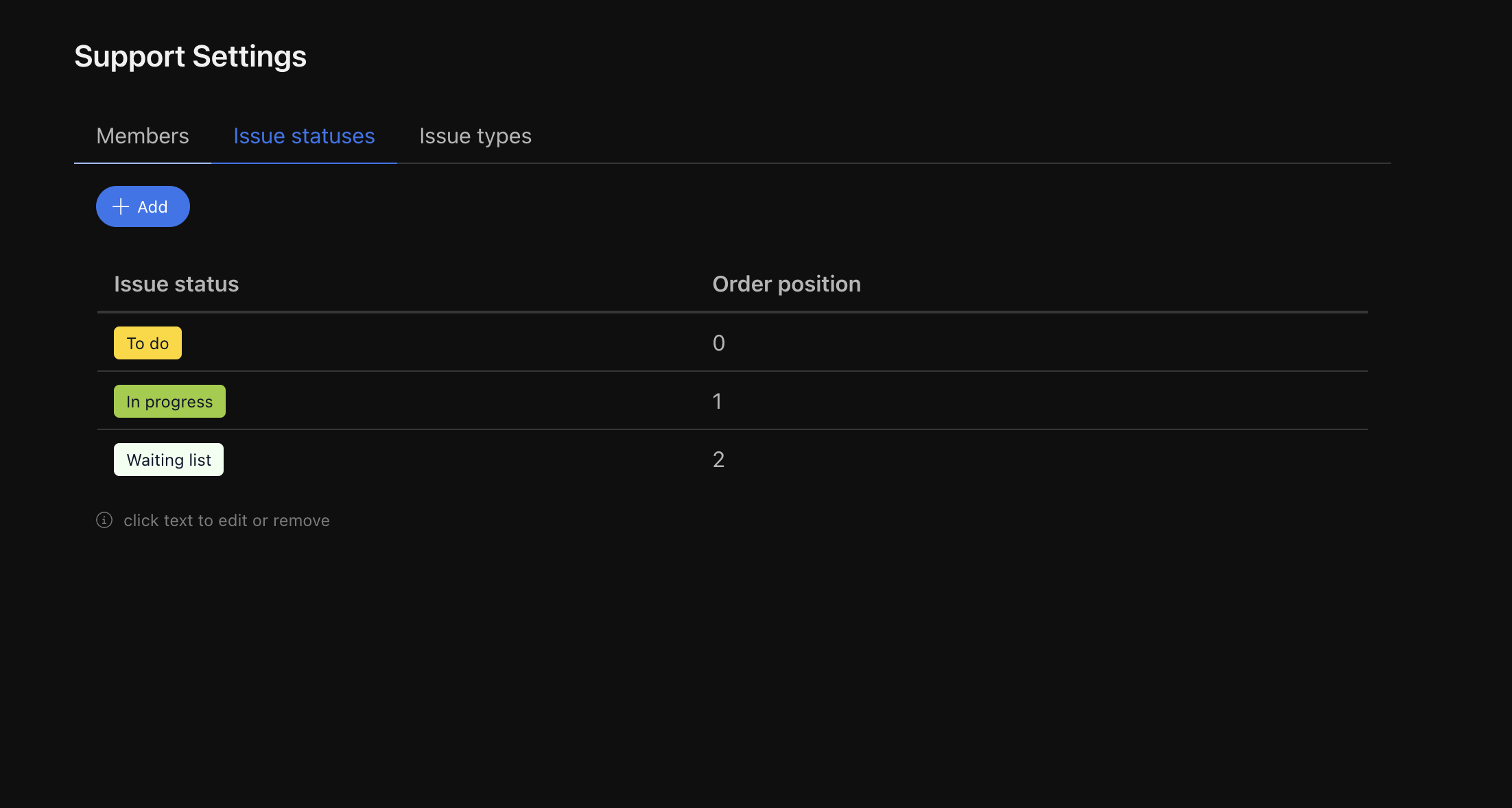Click the info circle icon

[x=104, y=520]
